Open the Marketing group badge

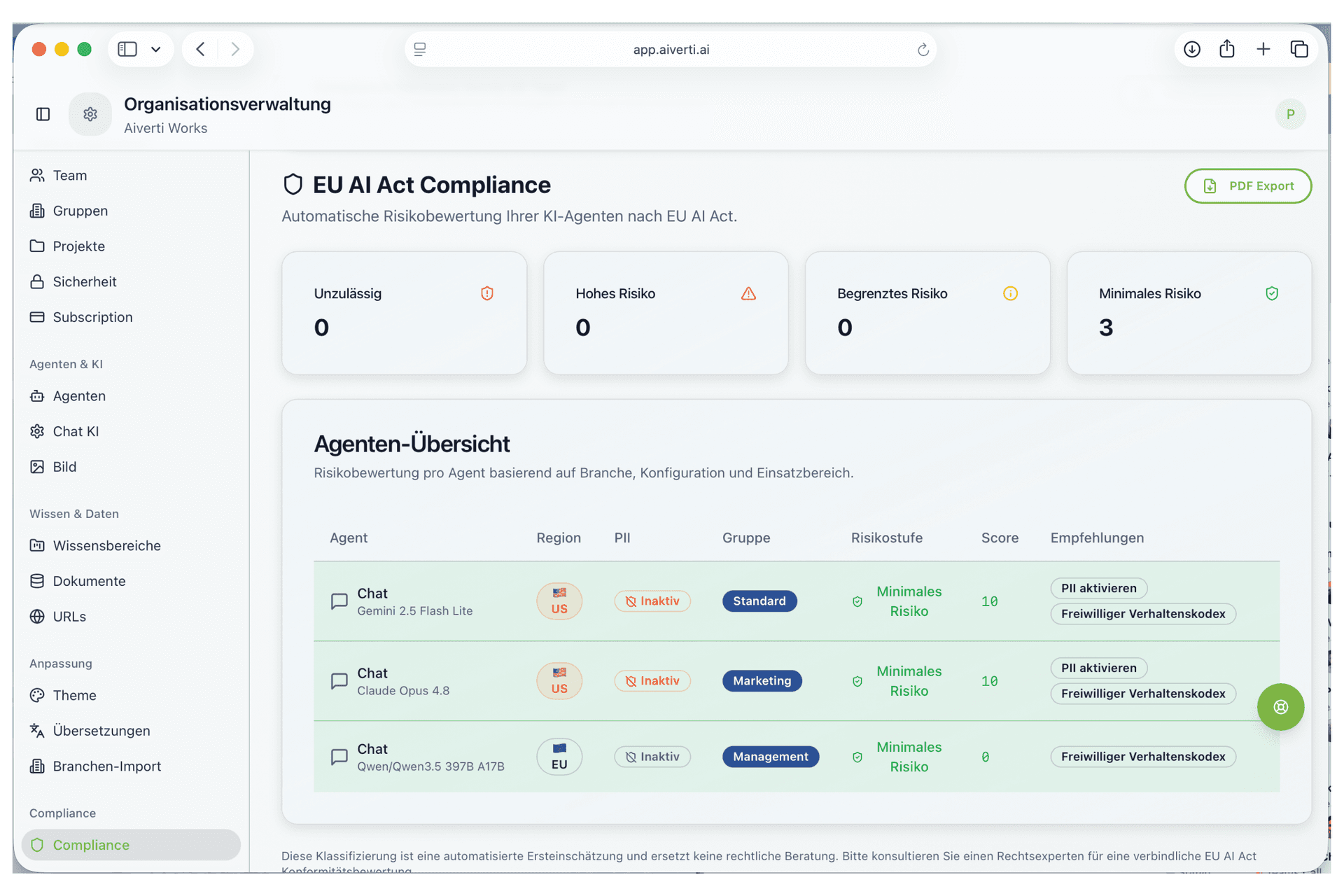[762, 680]
